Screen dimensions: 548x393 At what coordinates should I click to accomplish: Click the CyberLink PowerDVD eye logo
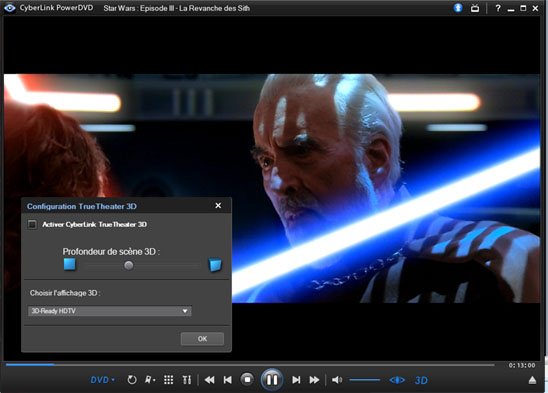coord(9,8)
